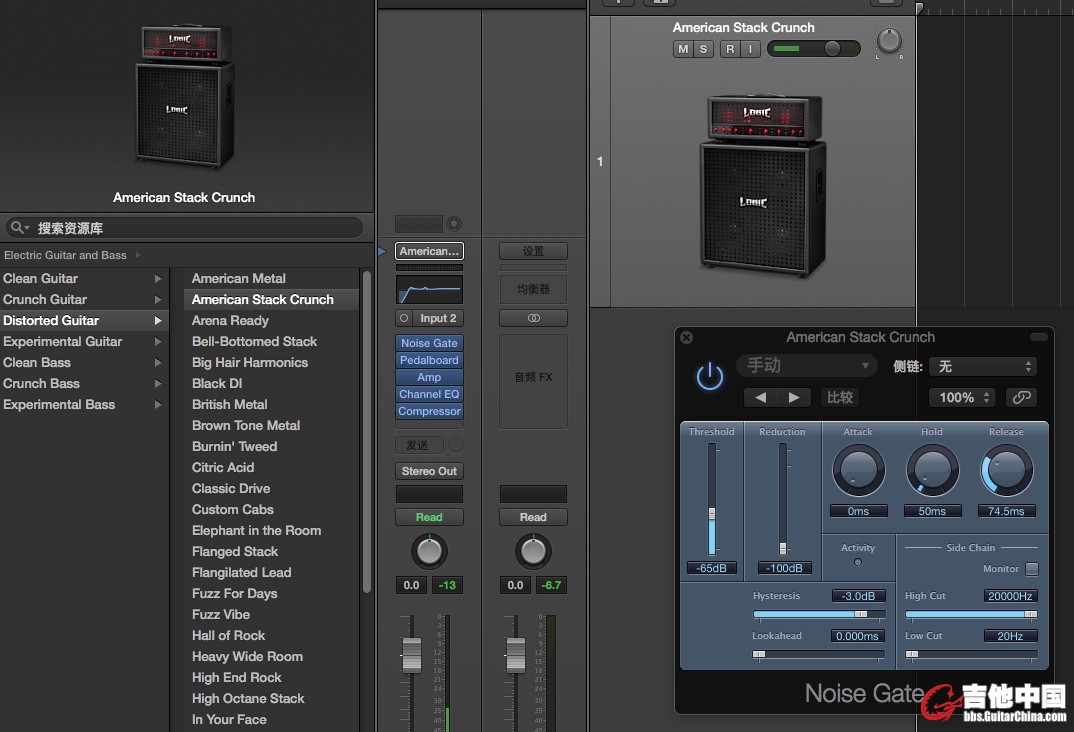This screenshot has width=1074, height=732.
Task: Toggle the Noise Gate power button
Action: click(x=710, y=377)
